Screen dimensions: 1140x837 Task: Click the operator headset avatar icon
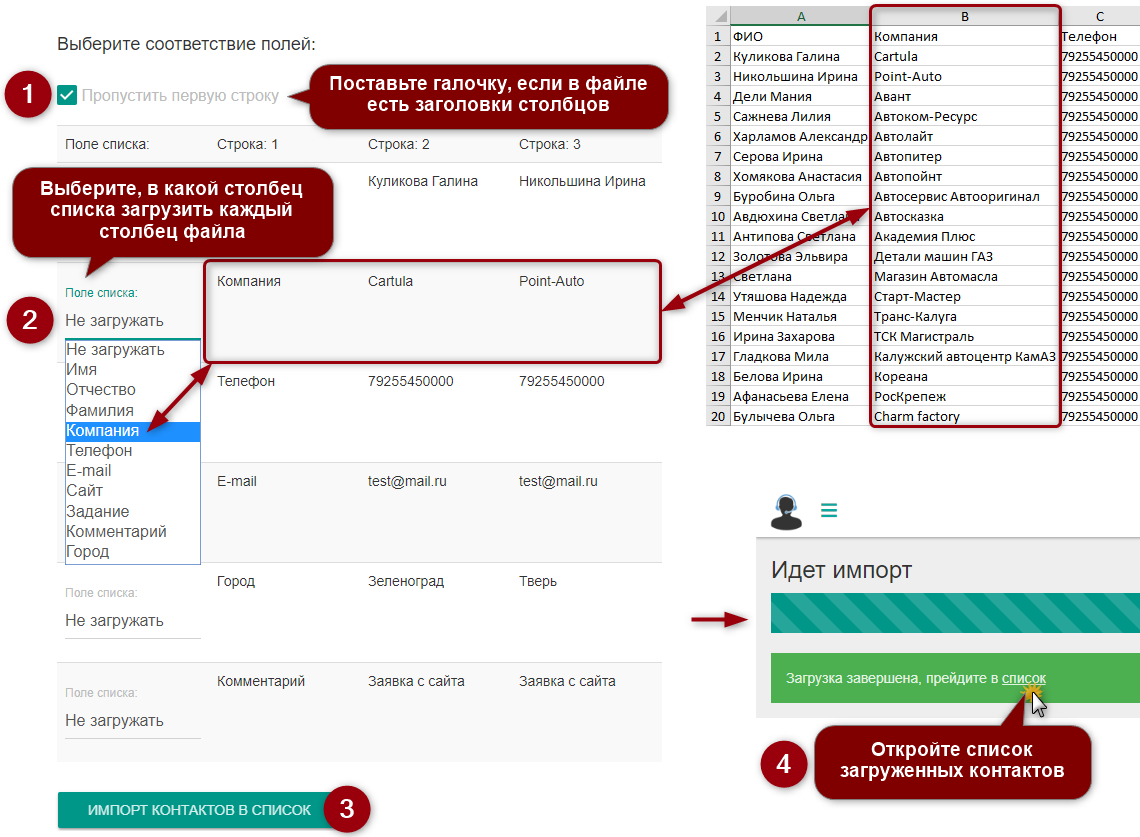click(787, 511)
